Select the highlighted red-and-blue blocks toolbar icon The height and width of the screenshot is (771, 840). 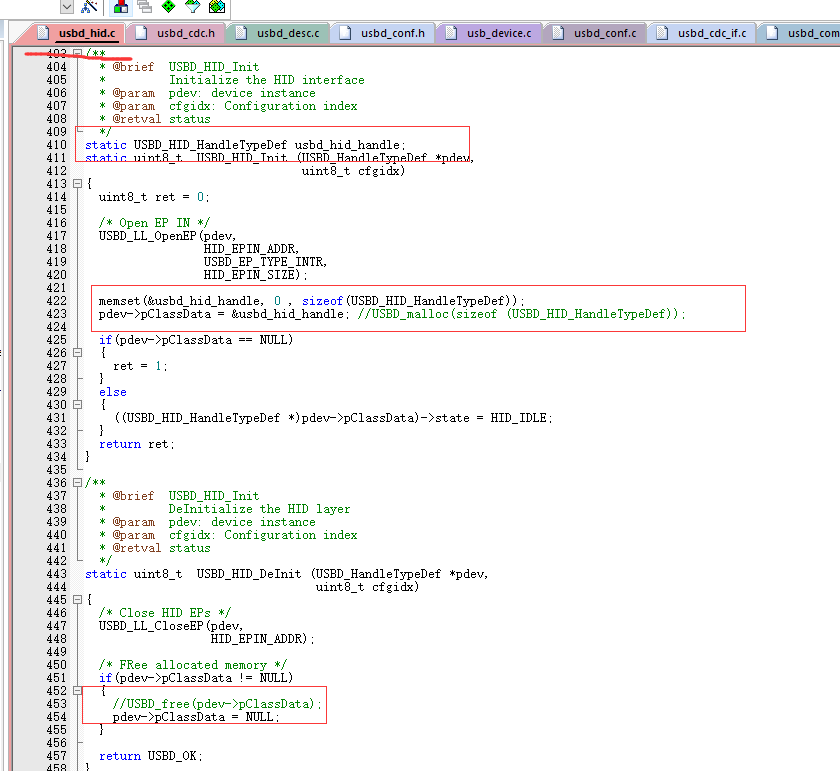click(x=120, y=7)
